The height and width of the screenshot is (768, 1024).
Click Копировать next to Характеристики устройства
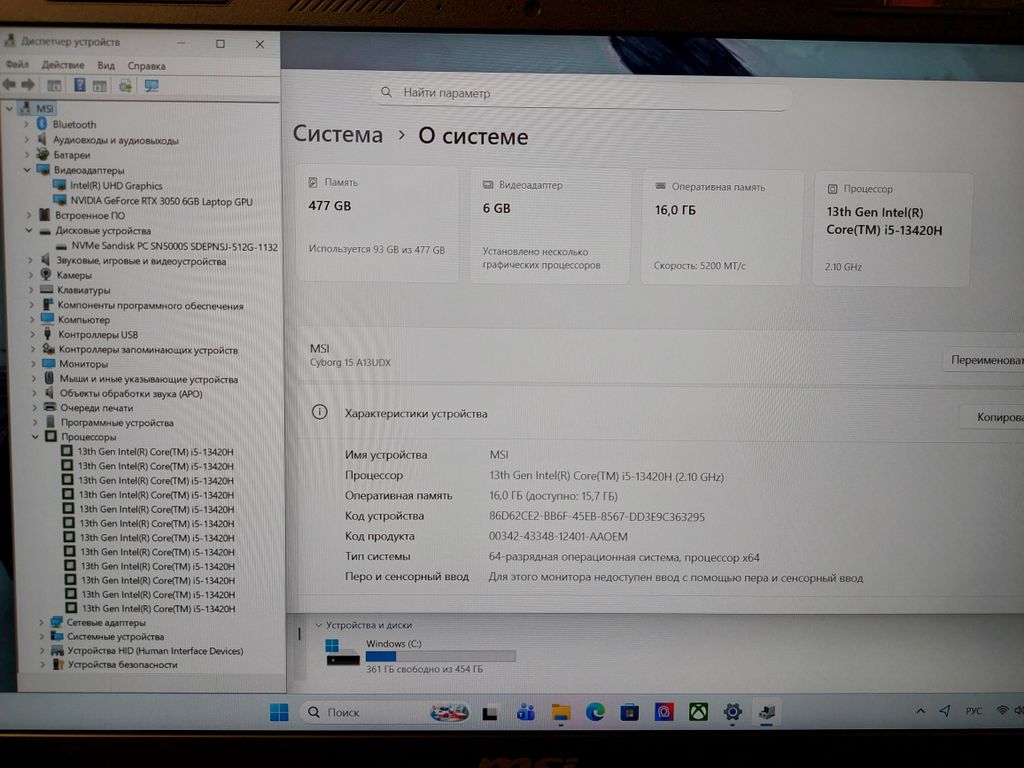pyautogui.click(x=995, y=416)
